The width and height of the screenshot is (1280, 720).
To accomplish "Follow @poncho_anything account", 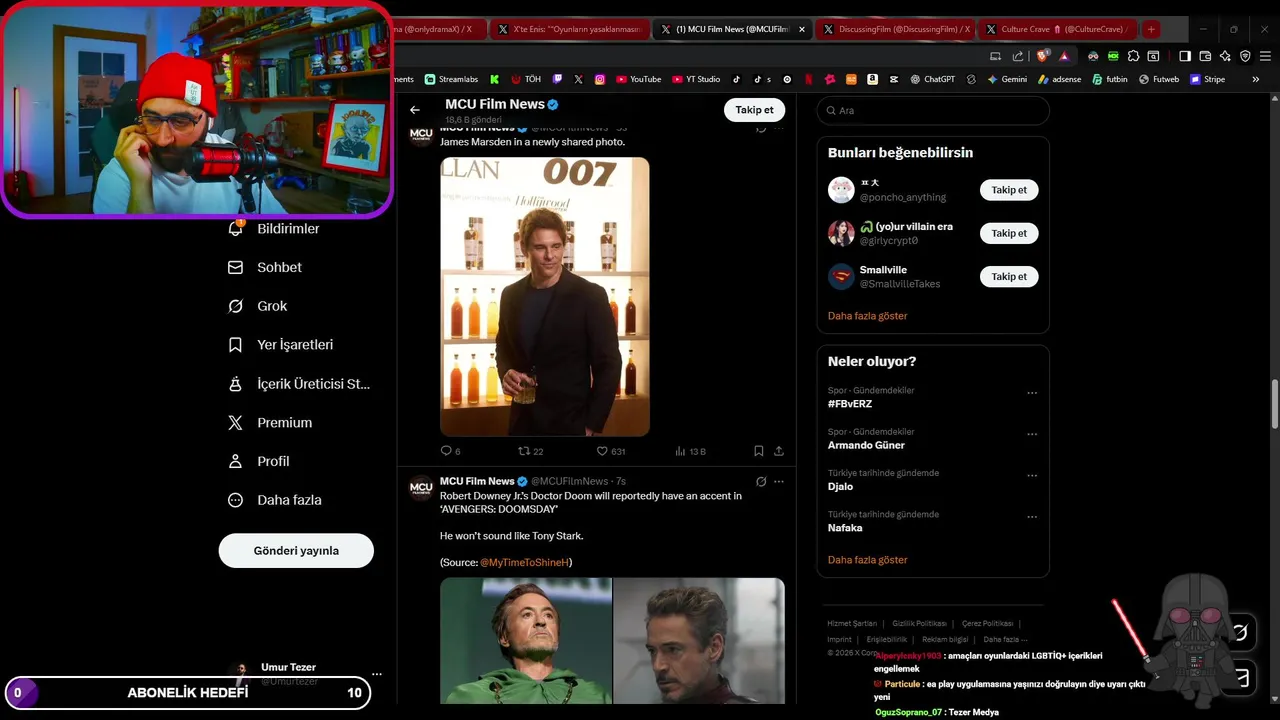I will pos(1009,190).
